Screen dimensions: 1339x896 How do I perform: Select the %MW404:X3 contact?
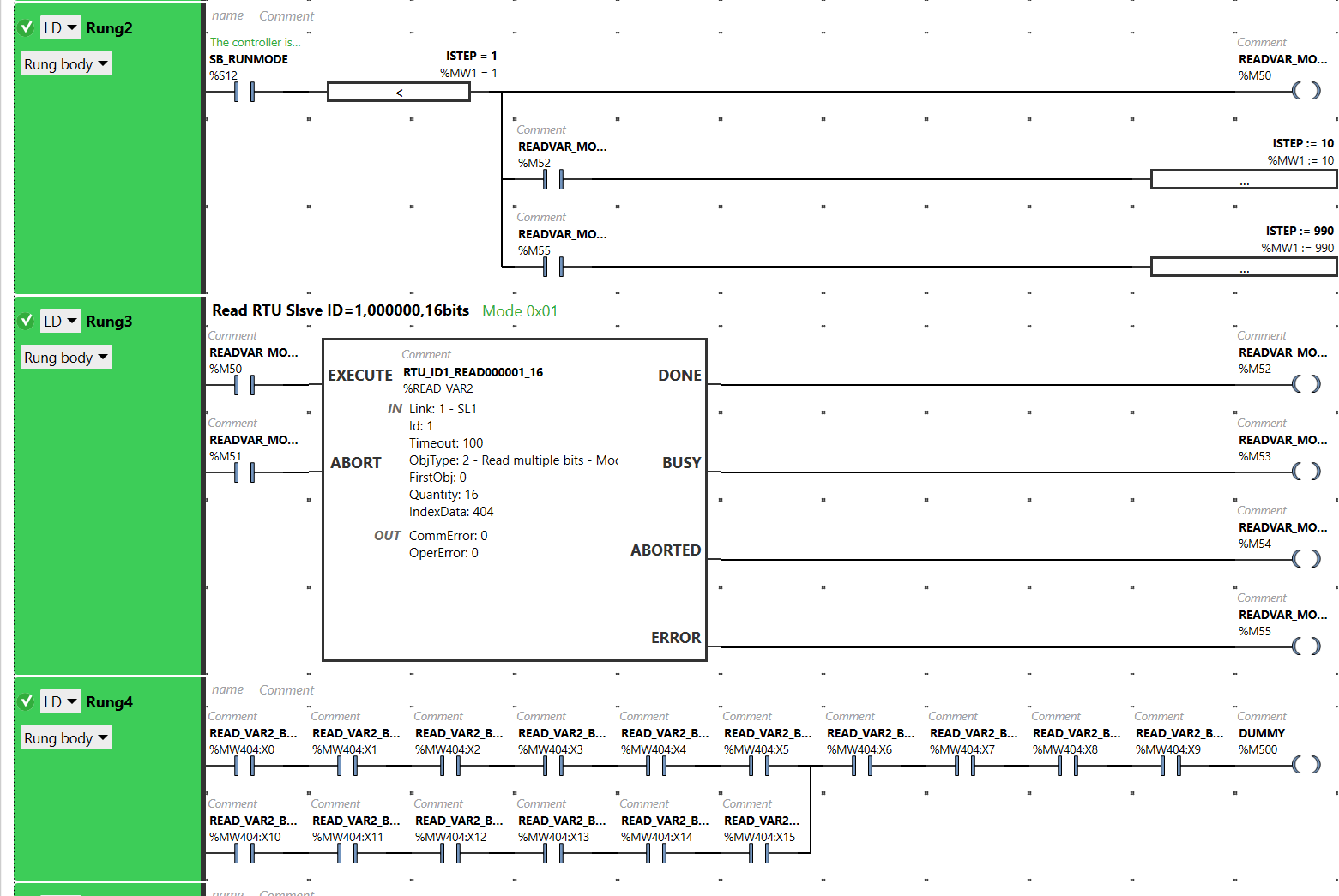553,766
